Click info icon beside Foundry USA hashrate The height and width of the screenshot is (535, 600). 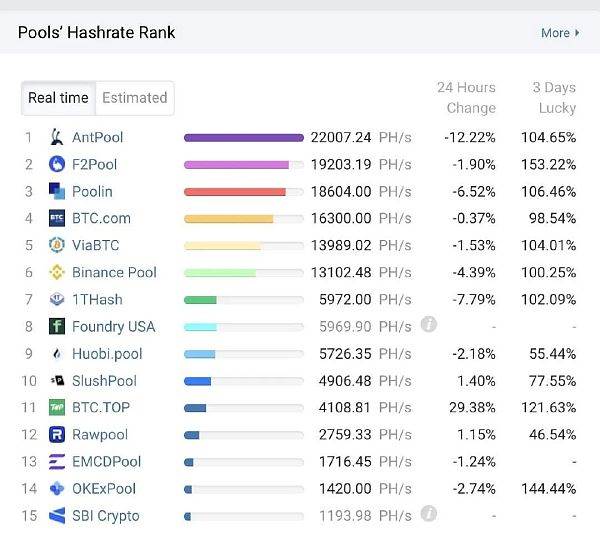(x=429, y=325)
